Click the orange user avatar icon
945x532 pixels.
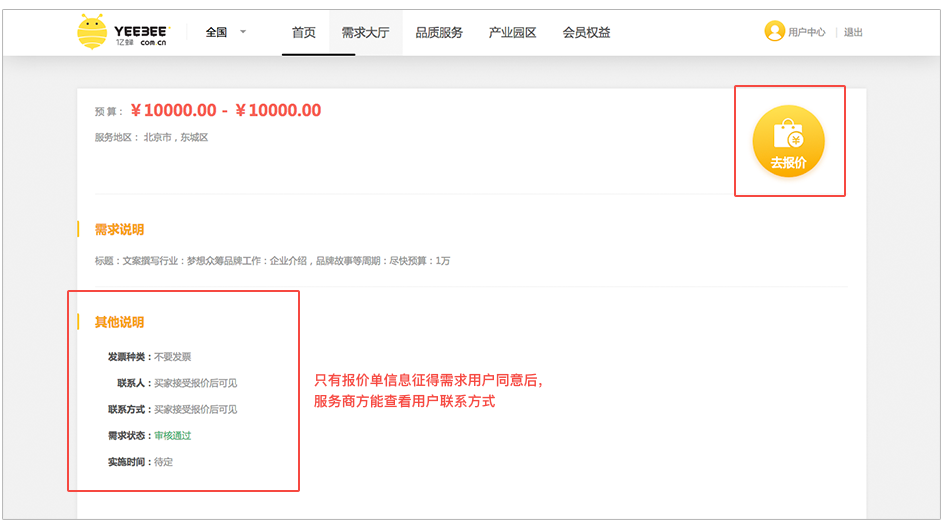774,32
